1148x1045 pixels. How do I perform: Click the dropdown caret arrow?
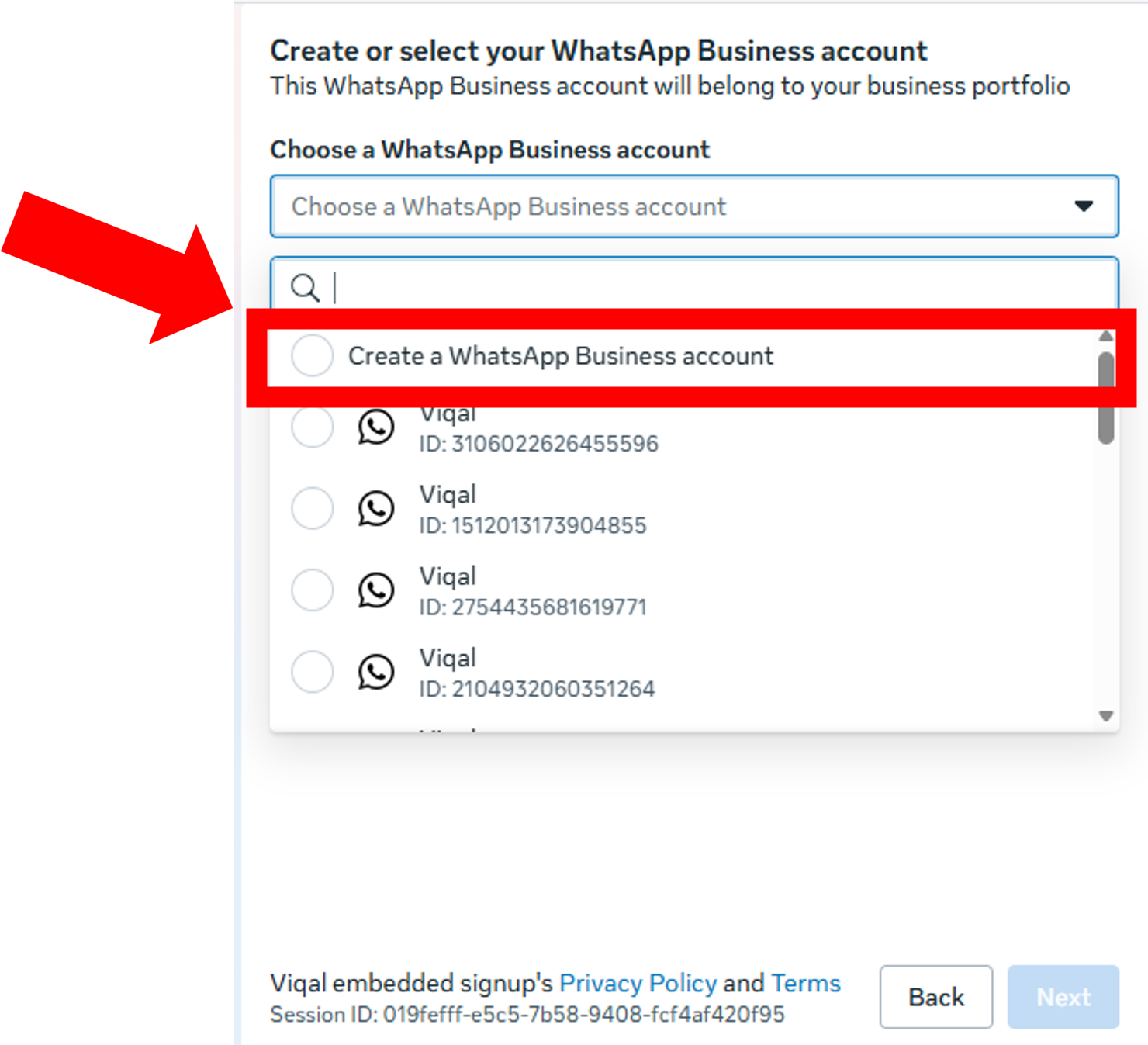(x=1084, y=206)
